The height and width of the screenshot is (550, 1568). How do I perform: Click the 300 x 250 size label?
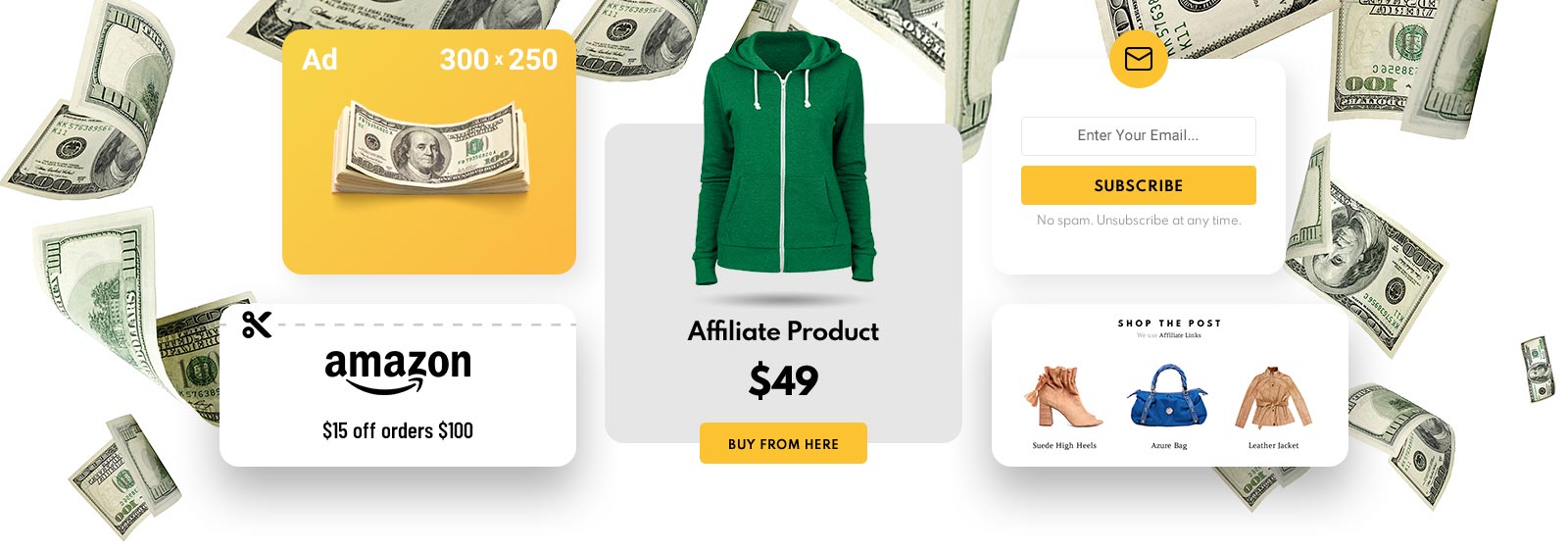click(x=498, y=60)
